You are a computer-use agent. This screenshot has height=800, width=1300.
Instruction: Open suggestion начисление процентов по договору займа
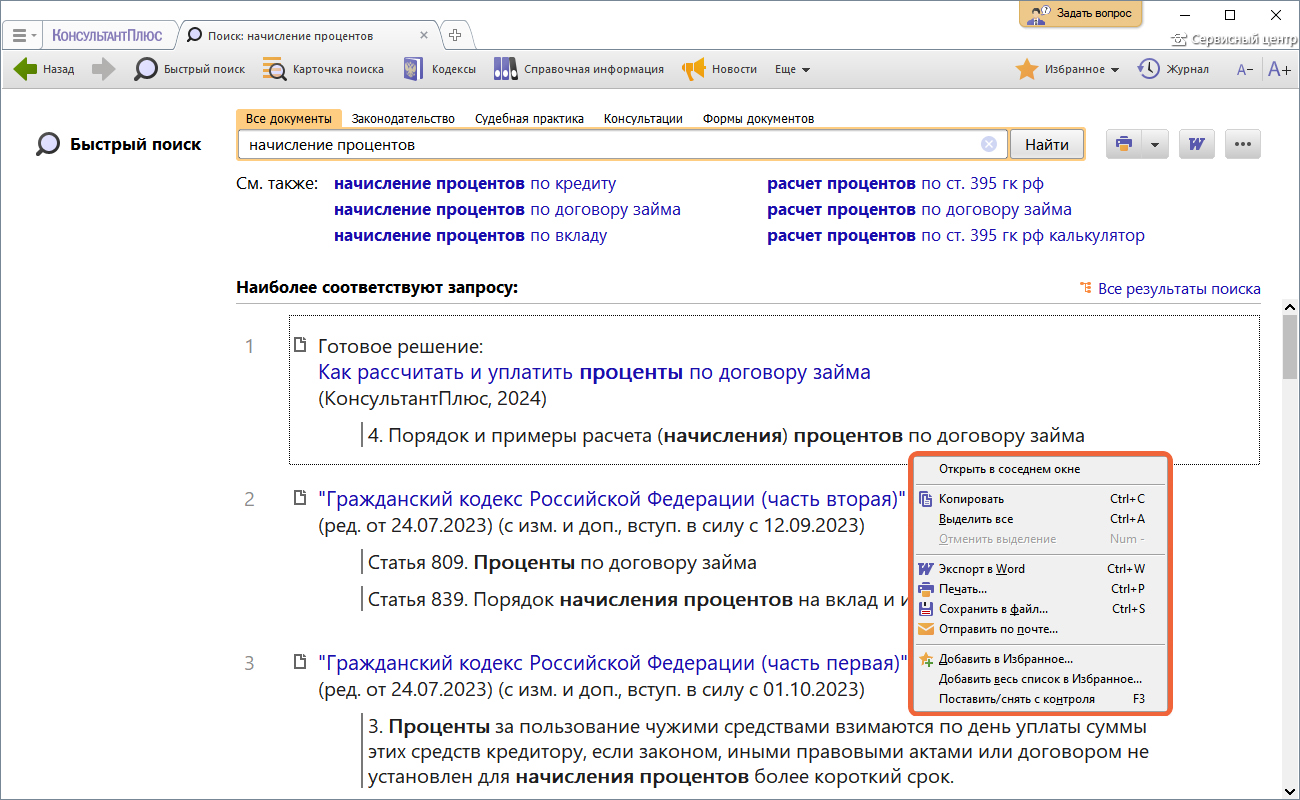point(507,210)
